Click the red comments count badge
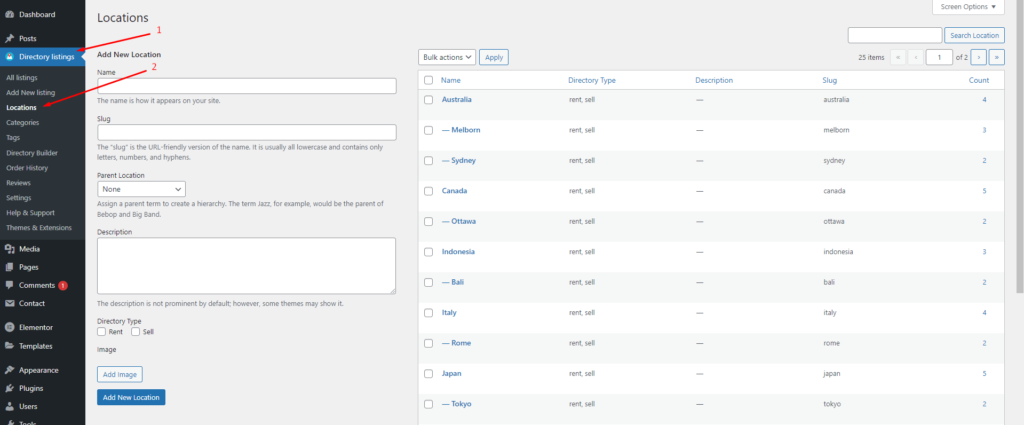Screen dimensions: 1024x425 [63, 285]
